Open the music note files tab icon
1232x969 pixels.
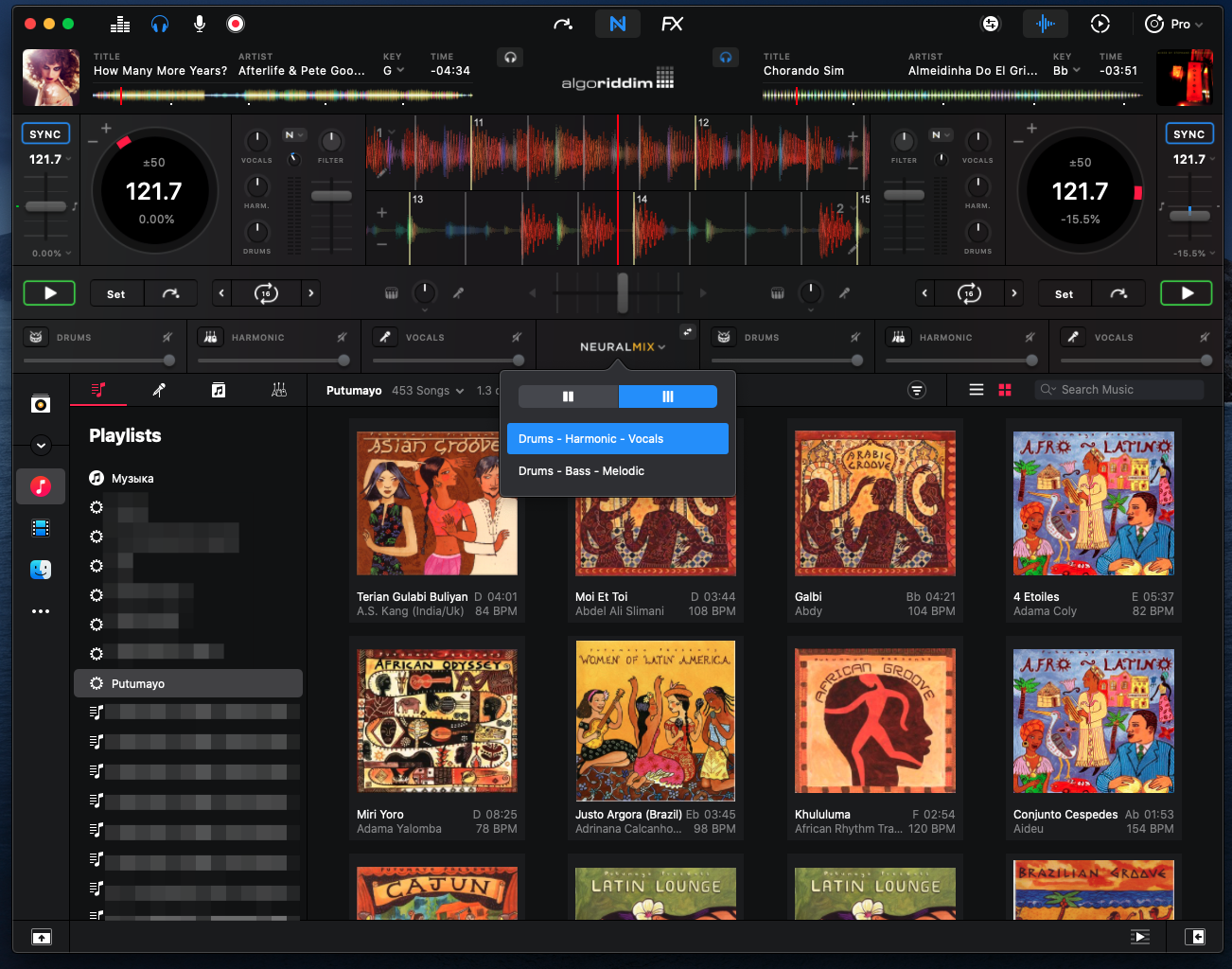pos(219,390)
